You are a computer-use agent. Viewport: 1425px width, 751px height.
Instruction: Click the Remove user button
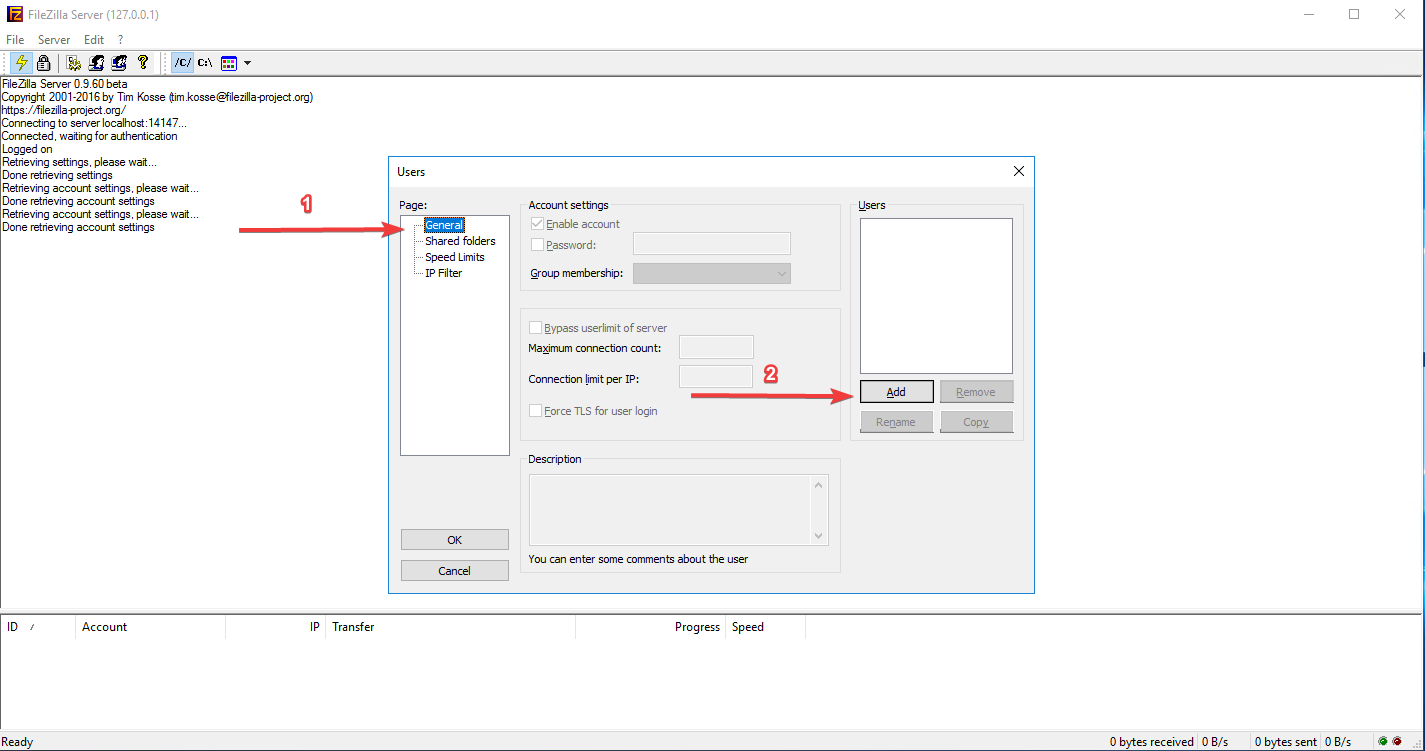976,392
